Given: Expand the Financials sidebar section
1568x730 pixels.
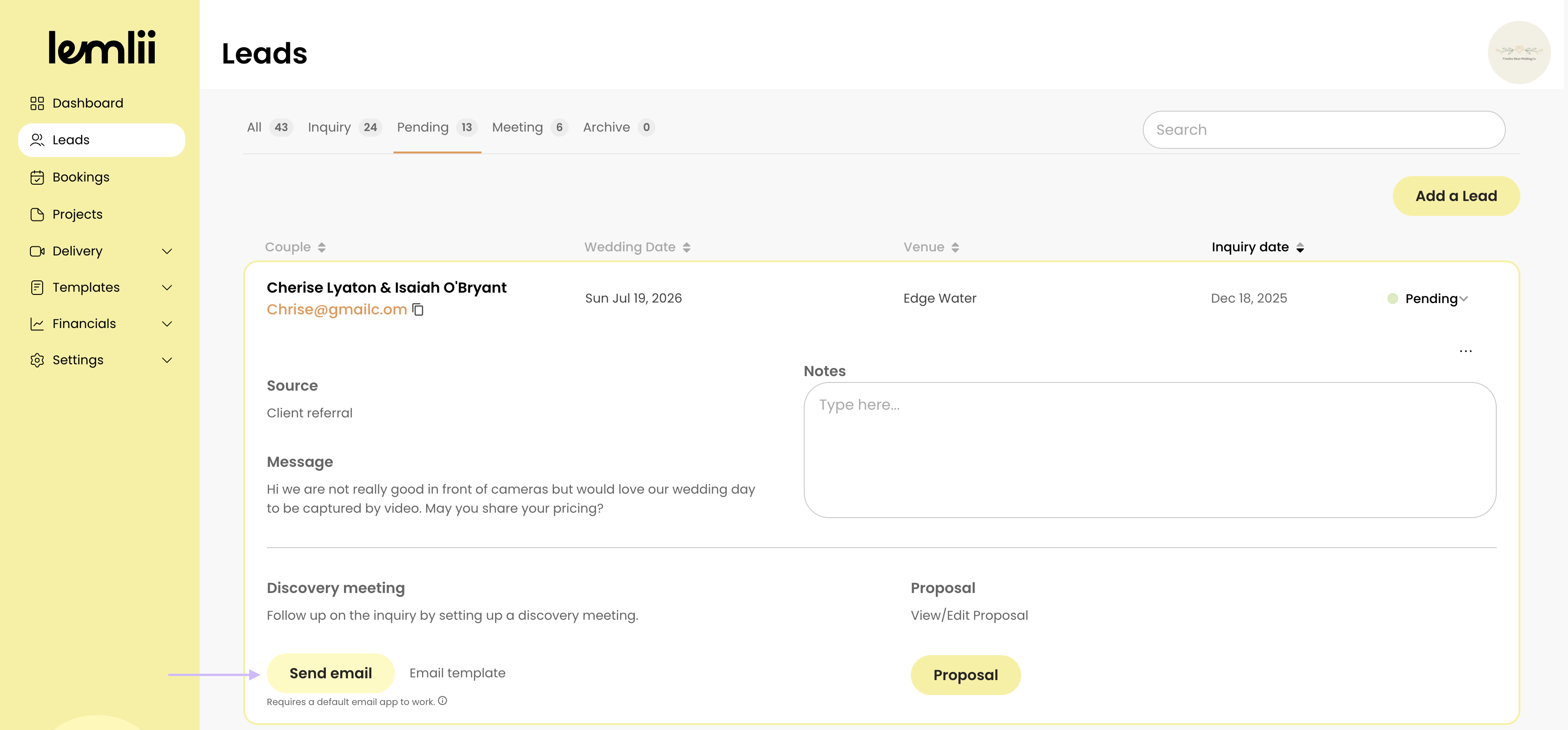Looking at the screenshot, I should click(167, 324).
